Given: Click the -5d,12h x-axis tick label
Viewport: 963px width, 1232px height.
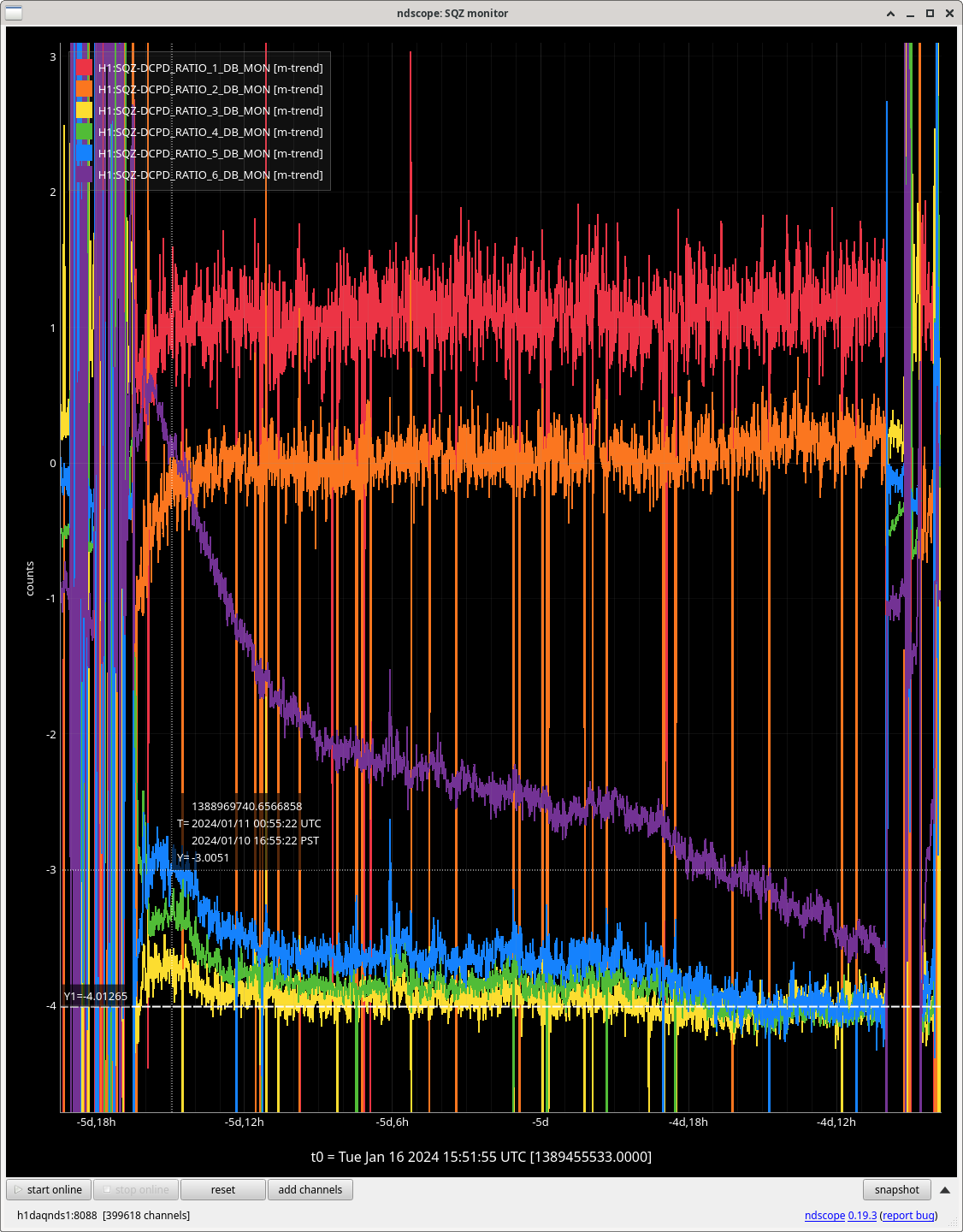Looking at the screenshot, I should 245,1122.
